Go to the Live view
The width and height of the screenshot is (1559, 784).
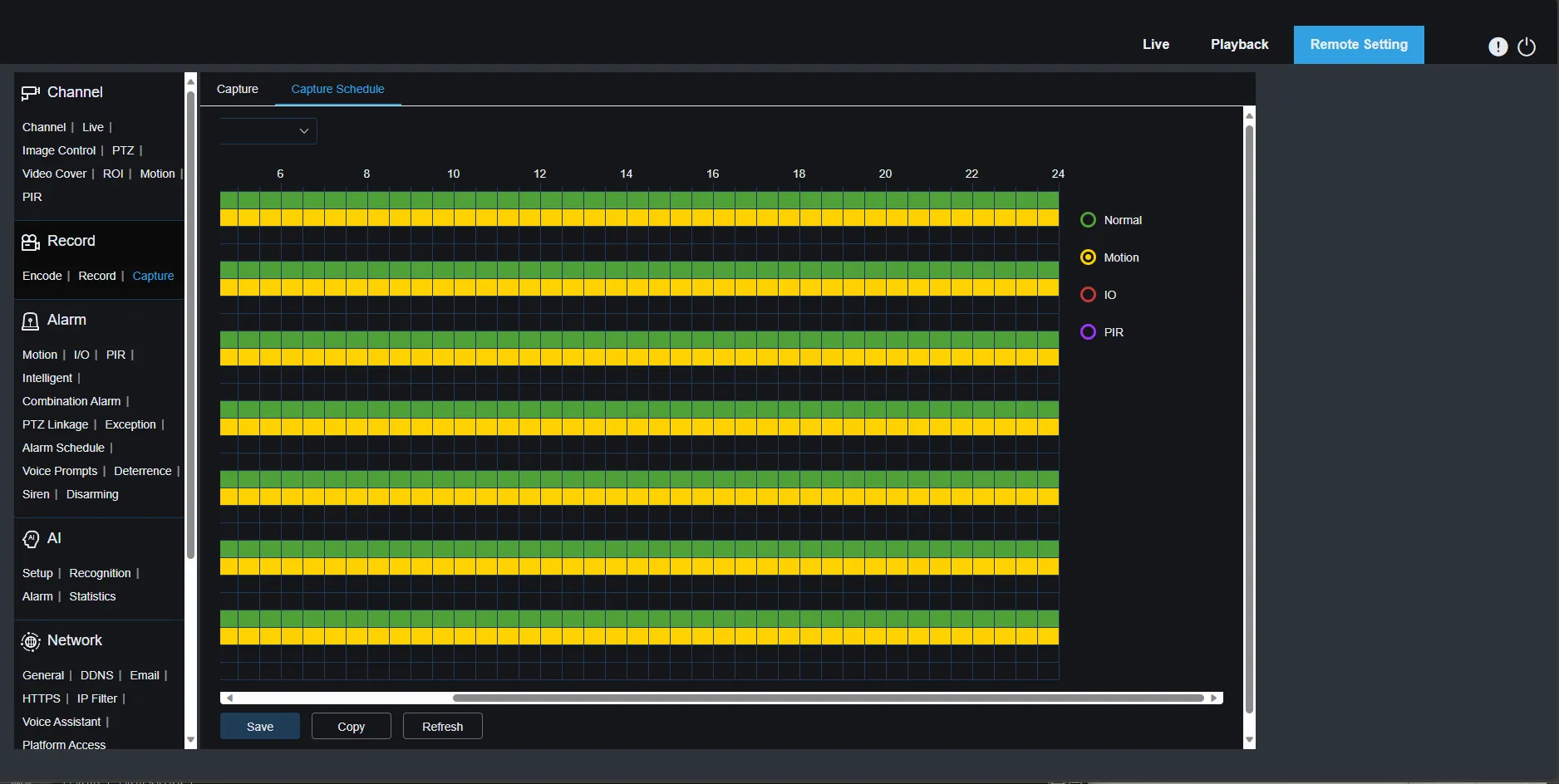coord(1155,44)
